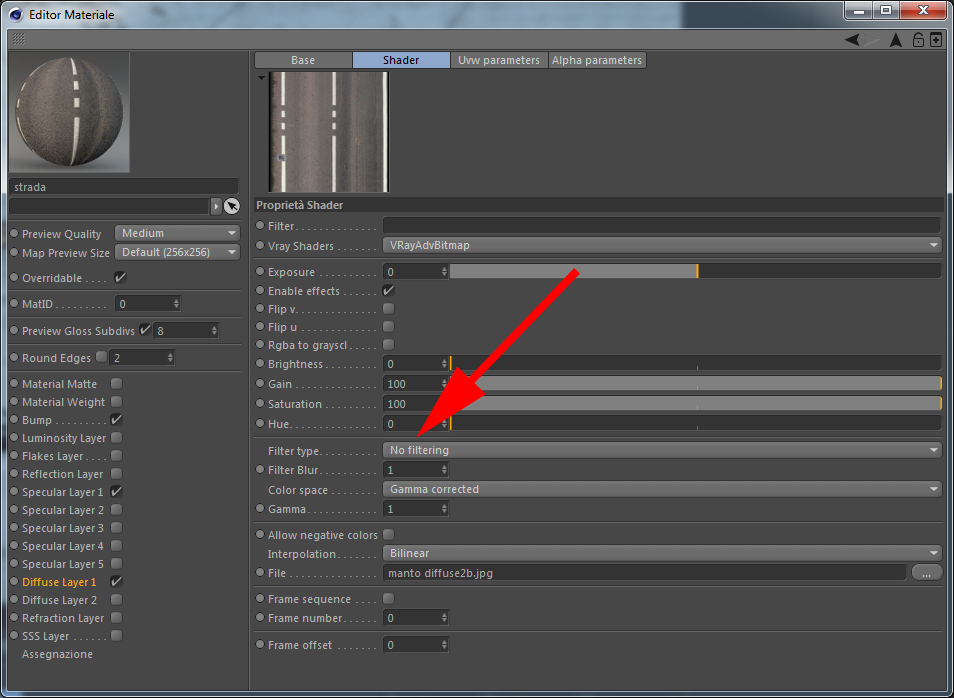Open the Uvw parameters tab
The image size is (954, 698).
(499, 60)
